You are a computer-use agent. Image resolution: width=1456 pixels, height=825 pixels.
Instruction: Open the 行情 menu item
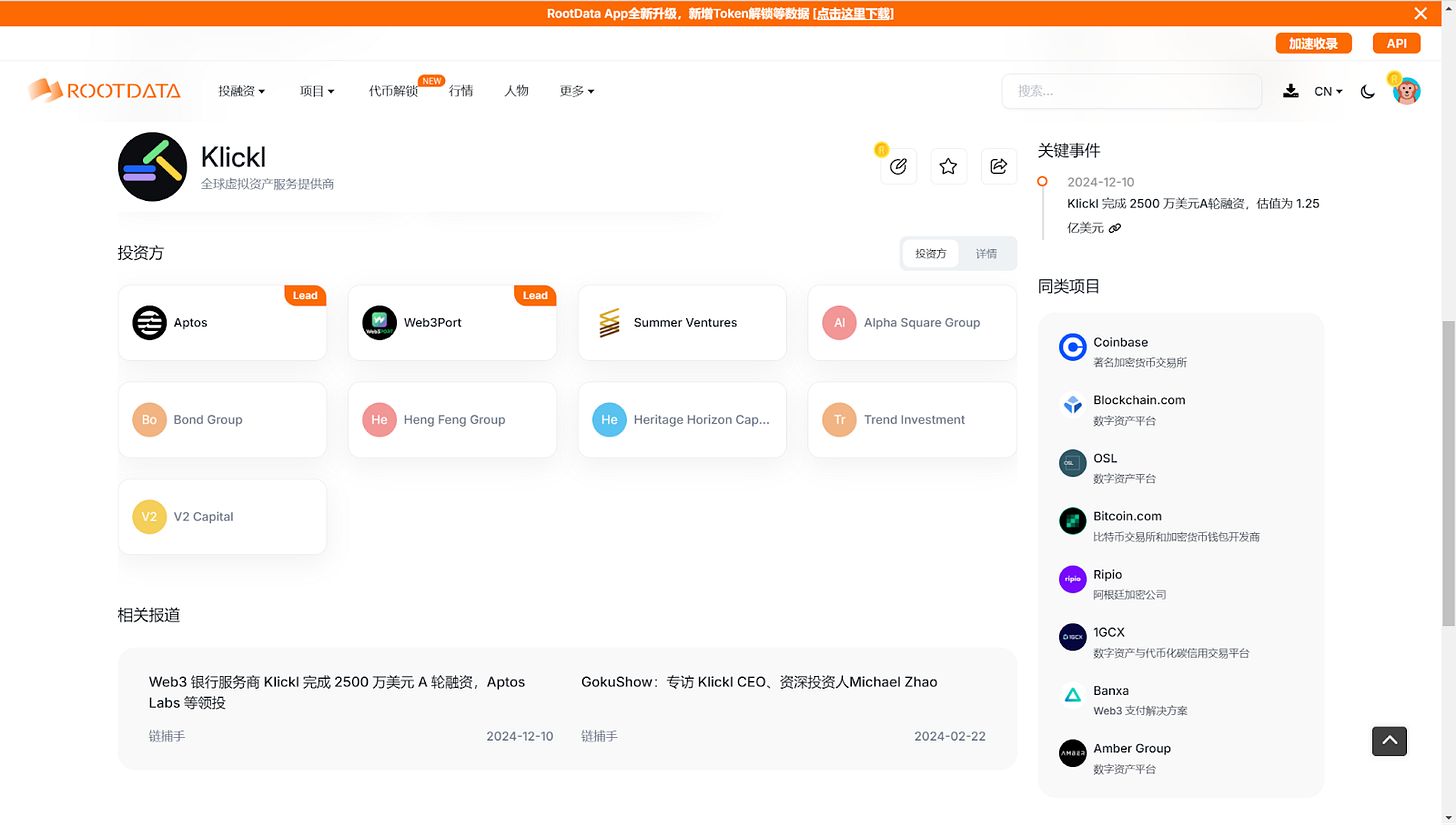coord(461,91)
